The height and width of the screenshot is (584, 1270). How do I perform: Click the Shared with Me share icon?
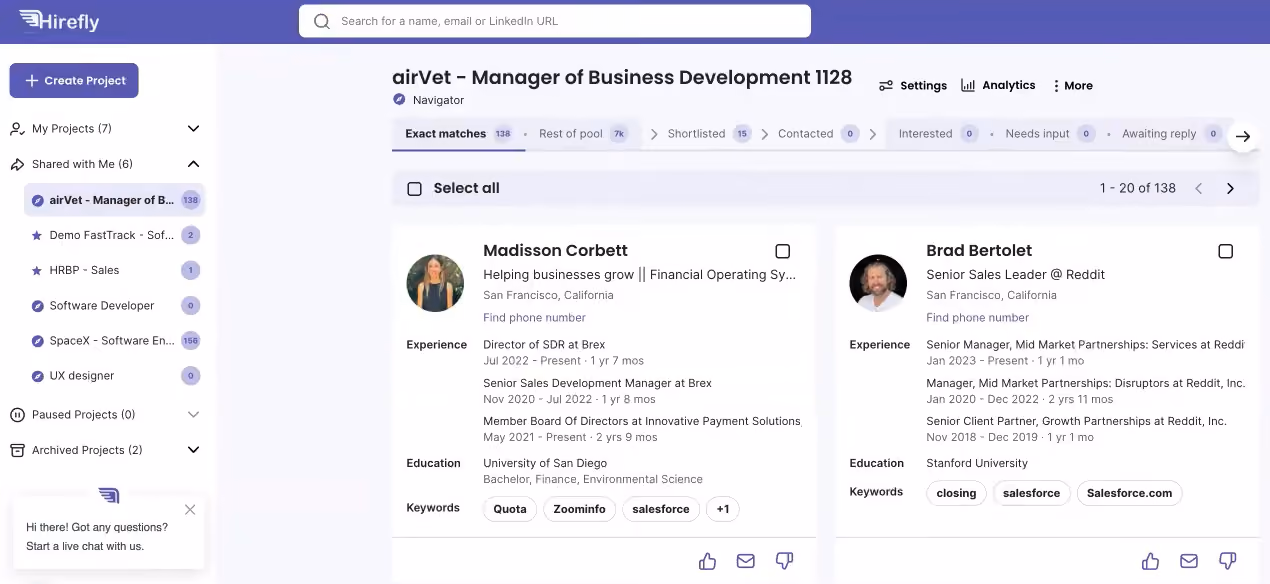(17, 164)
